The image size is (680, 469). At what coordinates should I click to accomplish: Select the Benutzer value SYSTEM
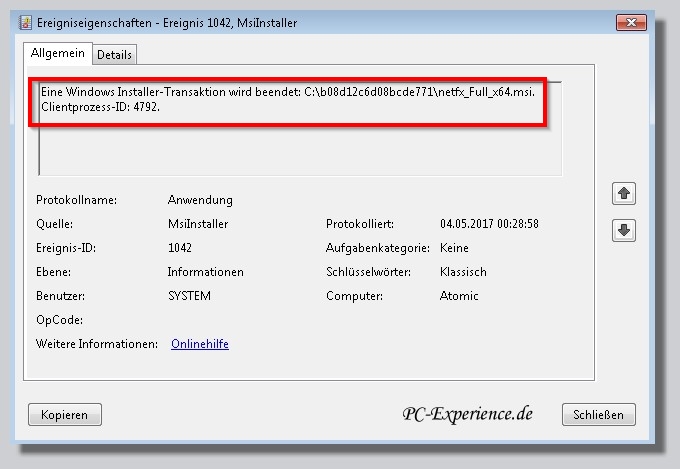coord(189,296)
